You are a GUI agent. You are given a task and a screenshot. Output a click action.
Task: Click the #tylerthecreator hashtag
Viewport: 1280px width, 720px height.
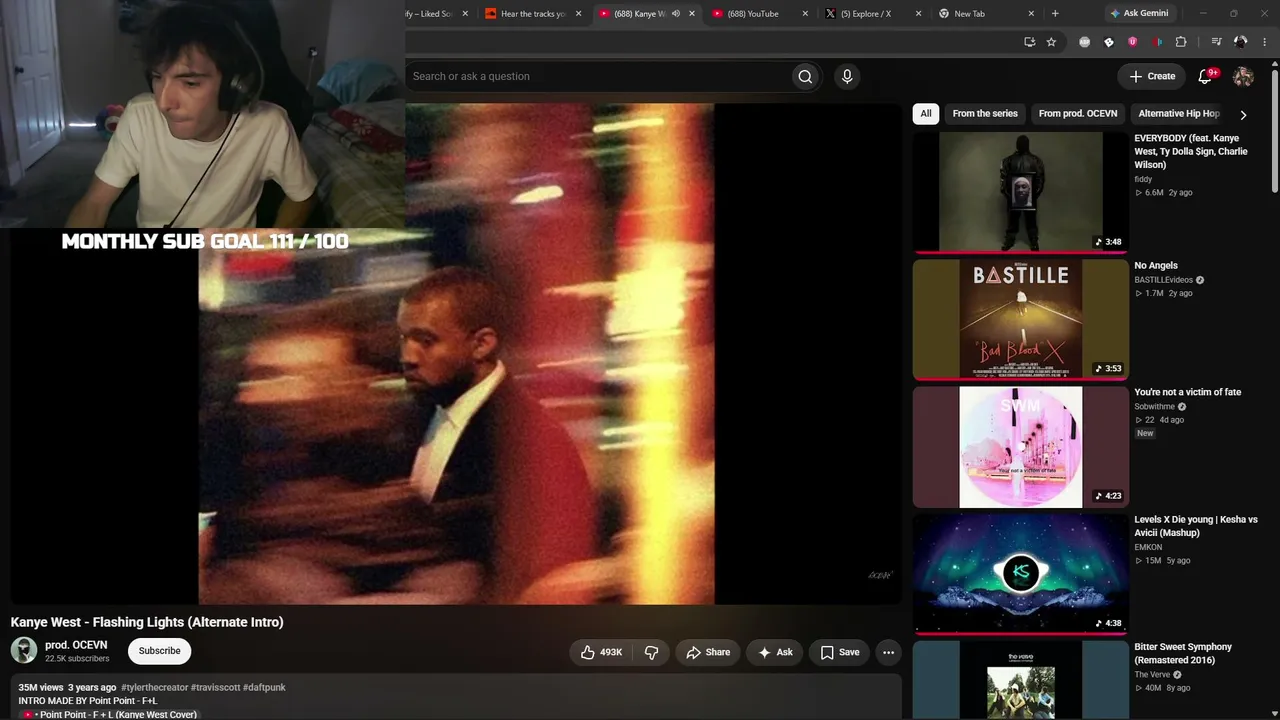pyautogui.click(x=154, y=687)
